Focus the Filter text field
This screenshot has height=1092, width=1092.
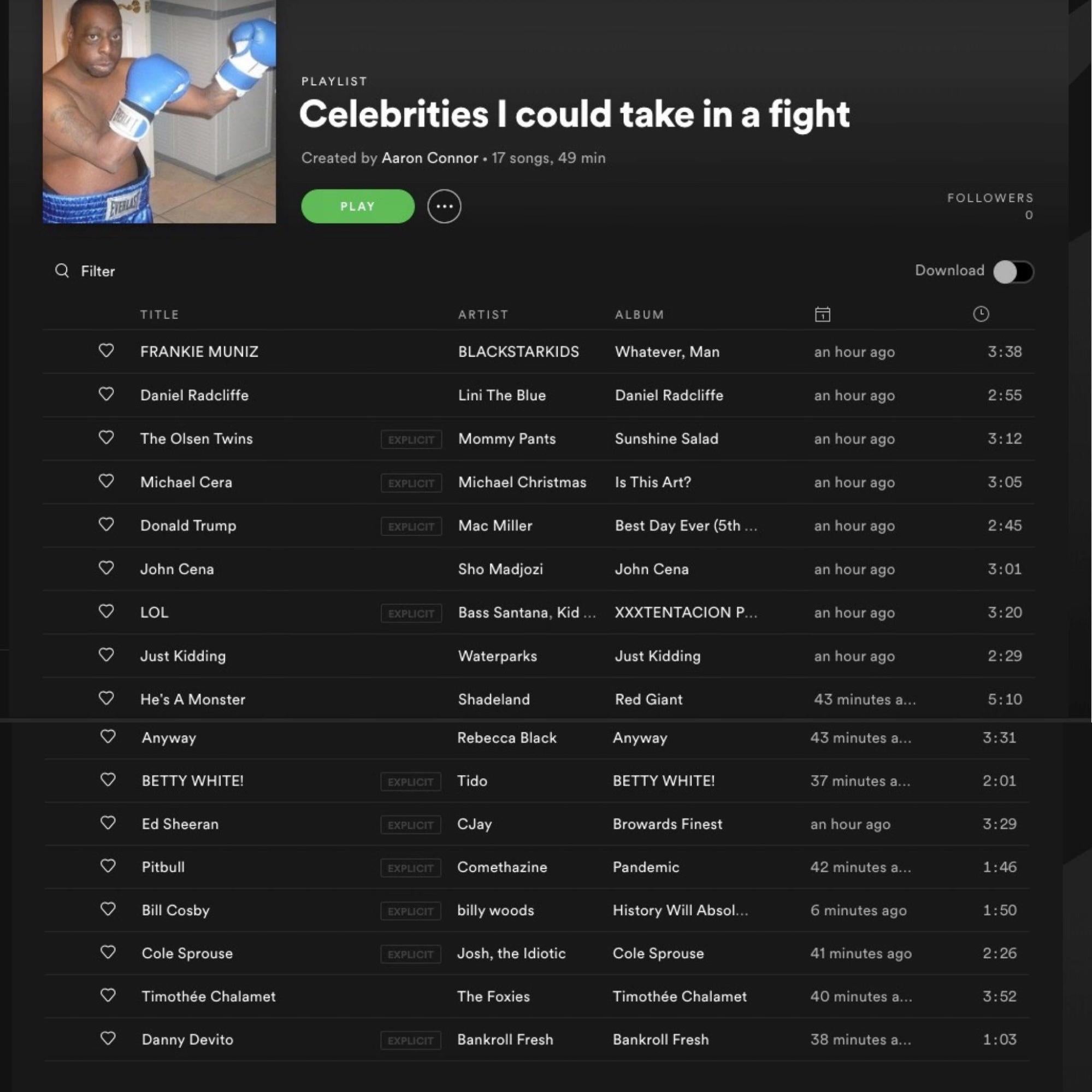click(98, 271)
